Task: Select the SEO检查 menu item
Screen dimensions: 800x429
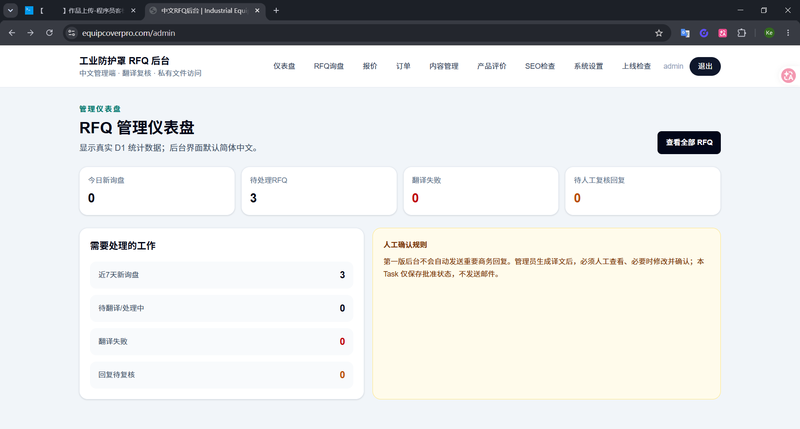Action: click(x=540, y=66)
